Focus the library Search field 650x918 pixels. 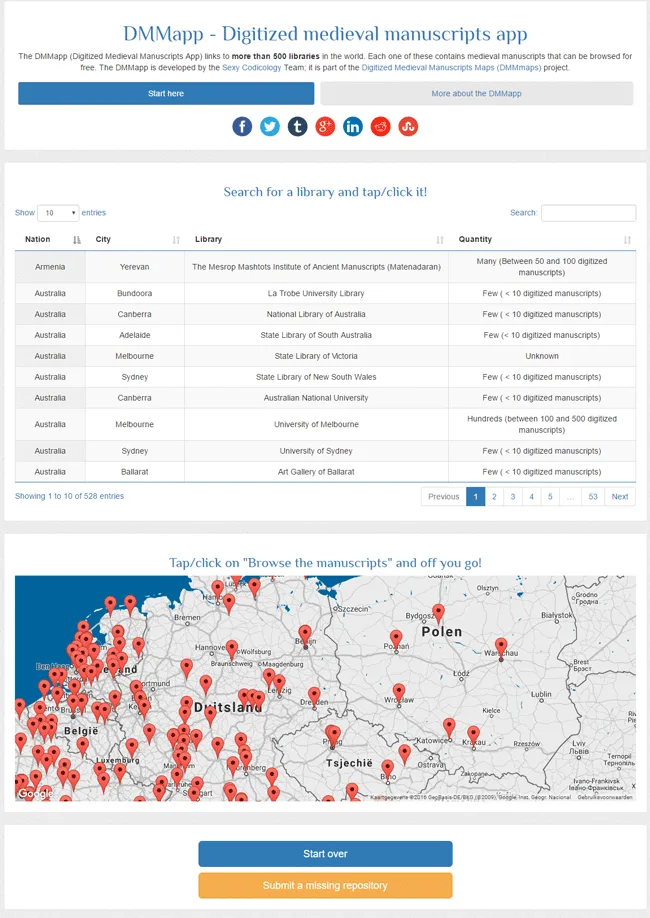pyautogui.click(x=589, y=213)
